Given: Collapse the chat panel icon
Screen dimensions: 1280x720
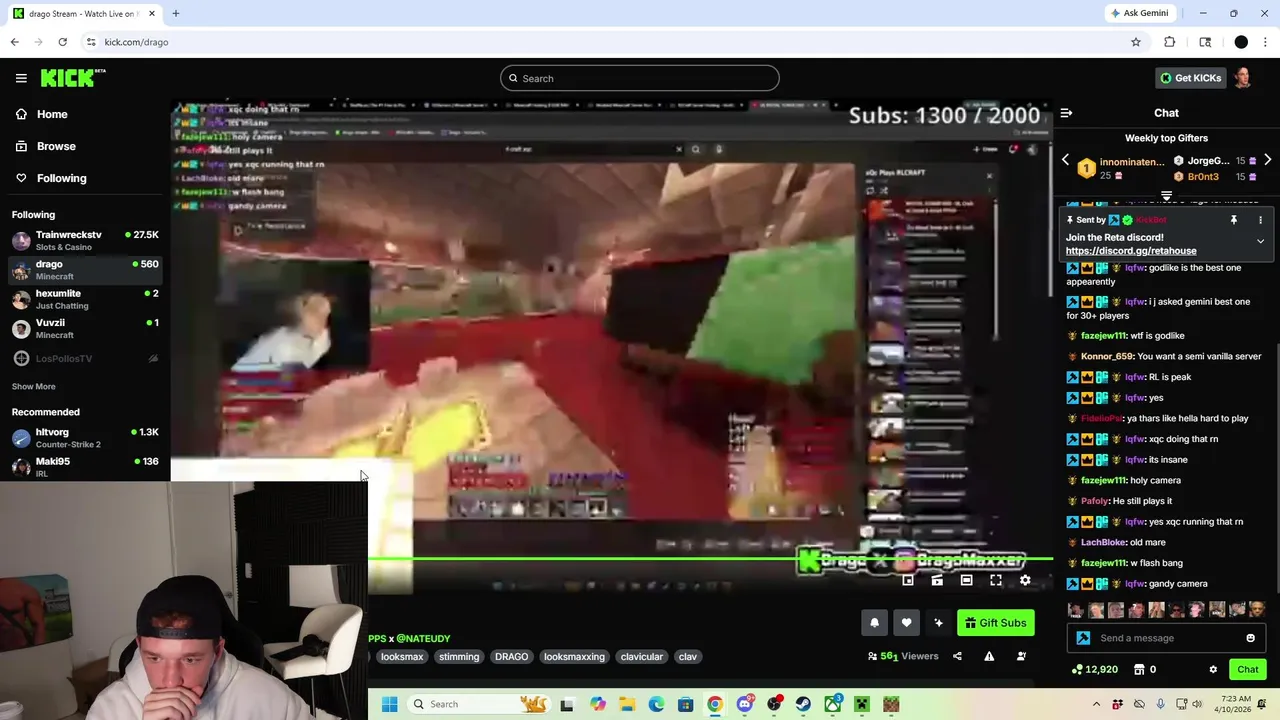Looking at the screenshot, I should coord(1066,113).
